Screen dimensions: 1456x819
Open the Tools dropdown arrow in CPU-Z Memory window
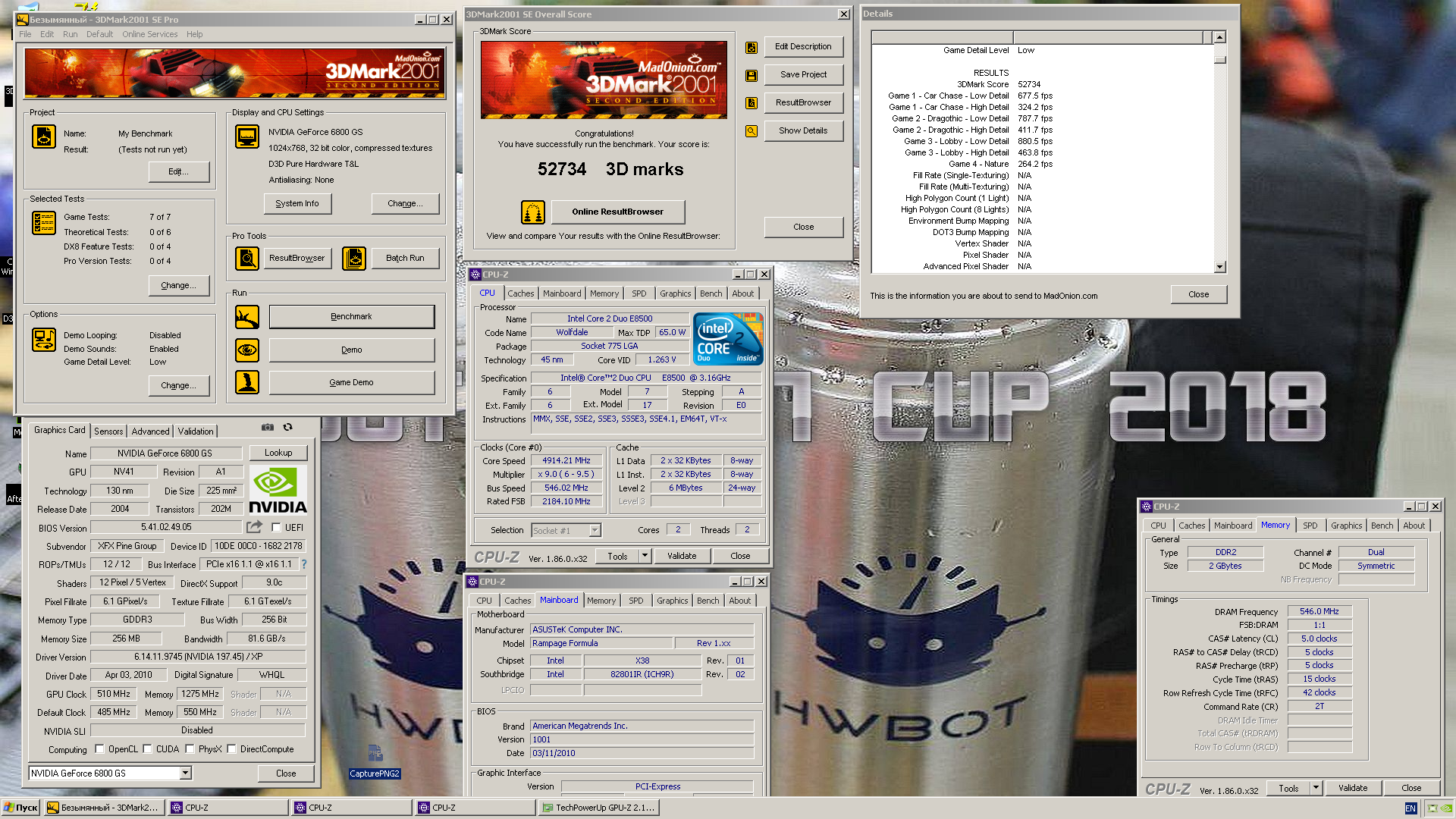click(x=1316, y=789)
